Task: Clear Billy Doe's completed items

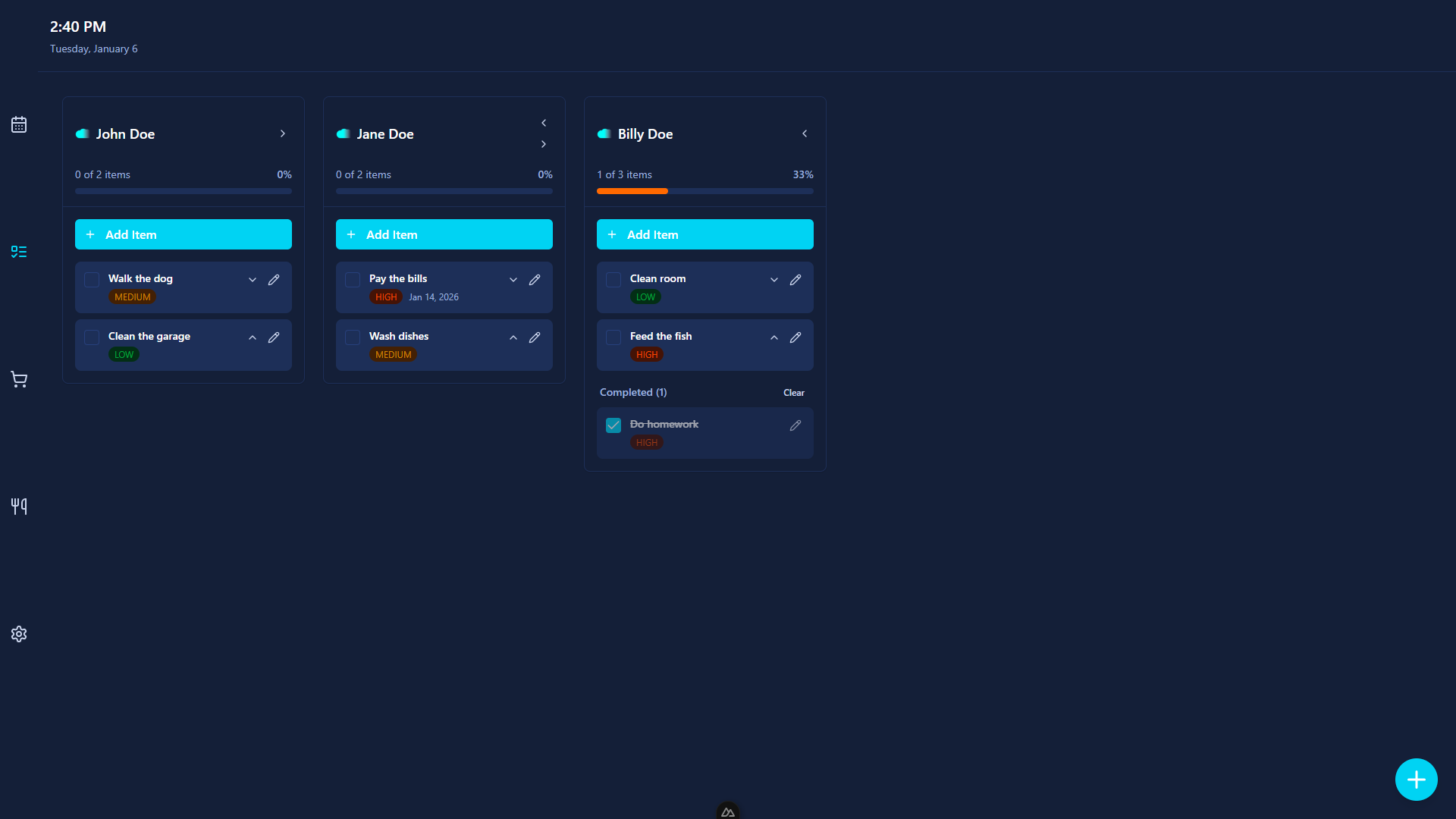Action: click(793, 393)
